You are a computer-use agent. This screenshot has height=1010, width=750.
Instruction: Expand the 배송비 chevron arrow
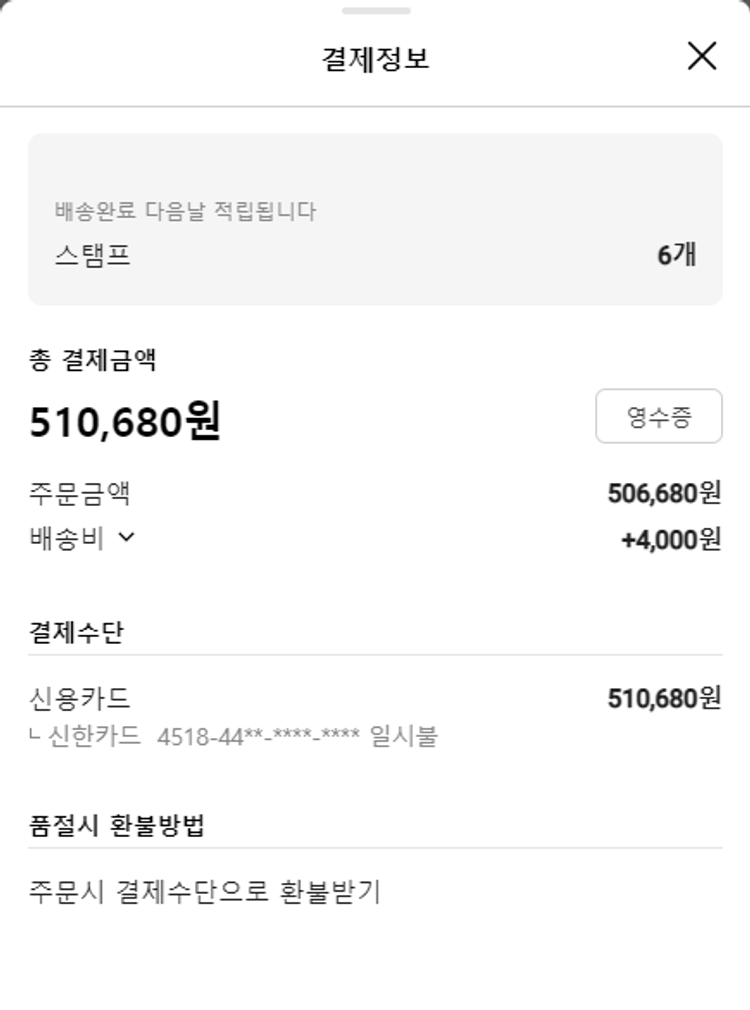(126, 537)
